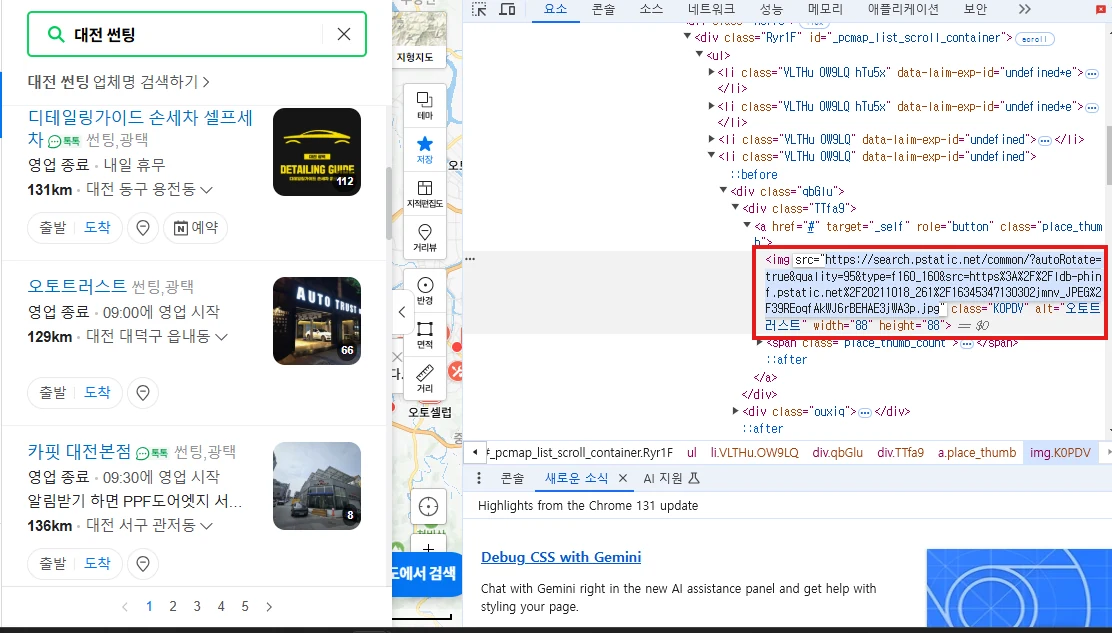Select the 거리 distance ruler tool

click(x=425, y=379)
